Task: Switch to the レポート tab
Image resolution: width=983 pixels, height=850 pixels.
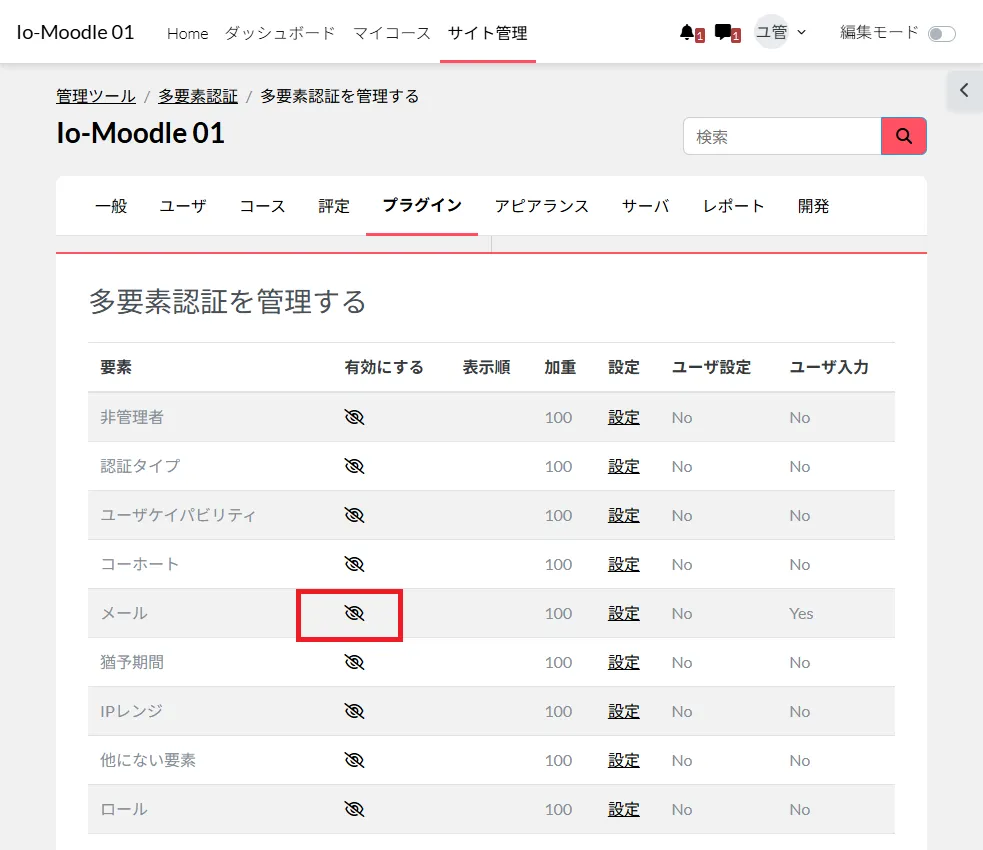Action: (x=733, y=206)
